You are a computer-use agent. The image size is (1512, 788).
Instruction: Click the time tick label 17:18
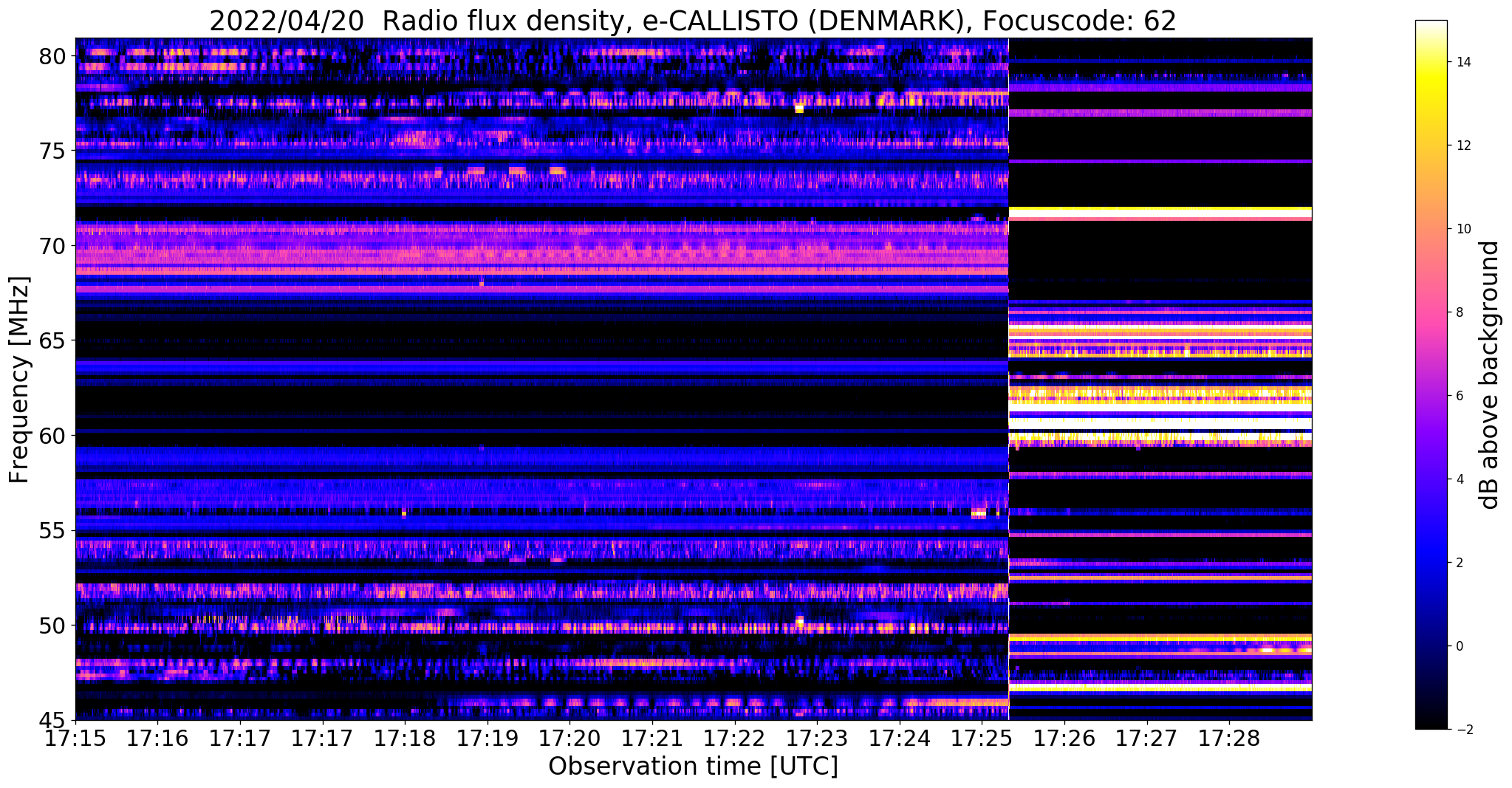coord(405,739)
